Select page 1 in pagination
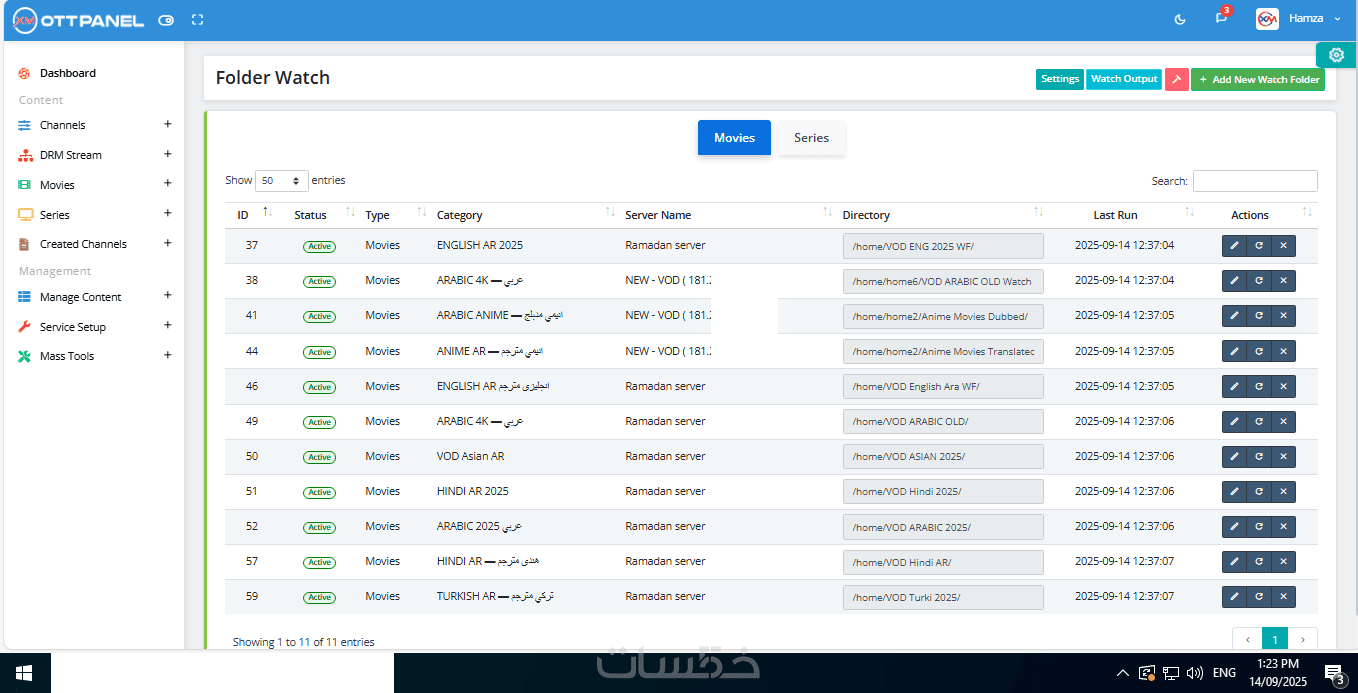The image size is (1358, 693). [1275, 639]
